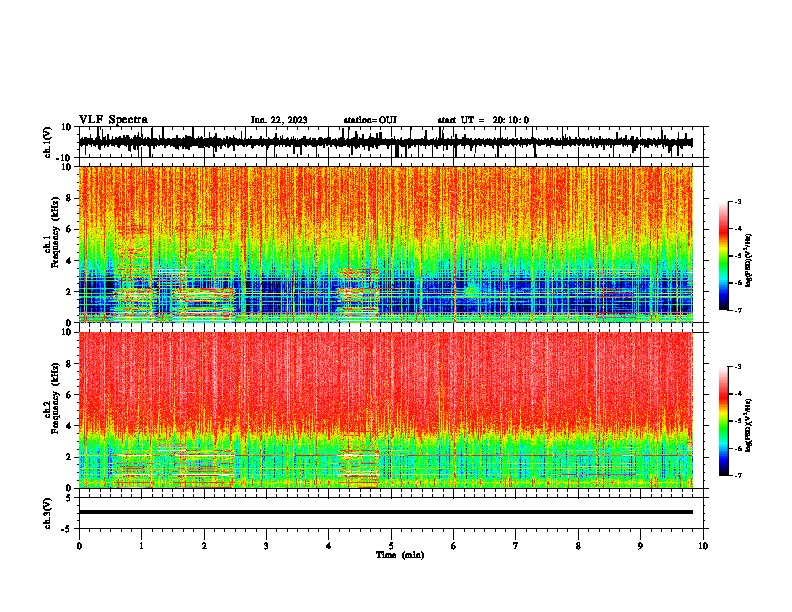Select the date text "Jan. 22, 2023"
Screen dimensions: 792x612
point(279,120)
